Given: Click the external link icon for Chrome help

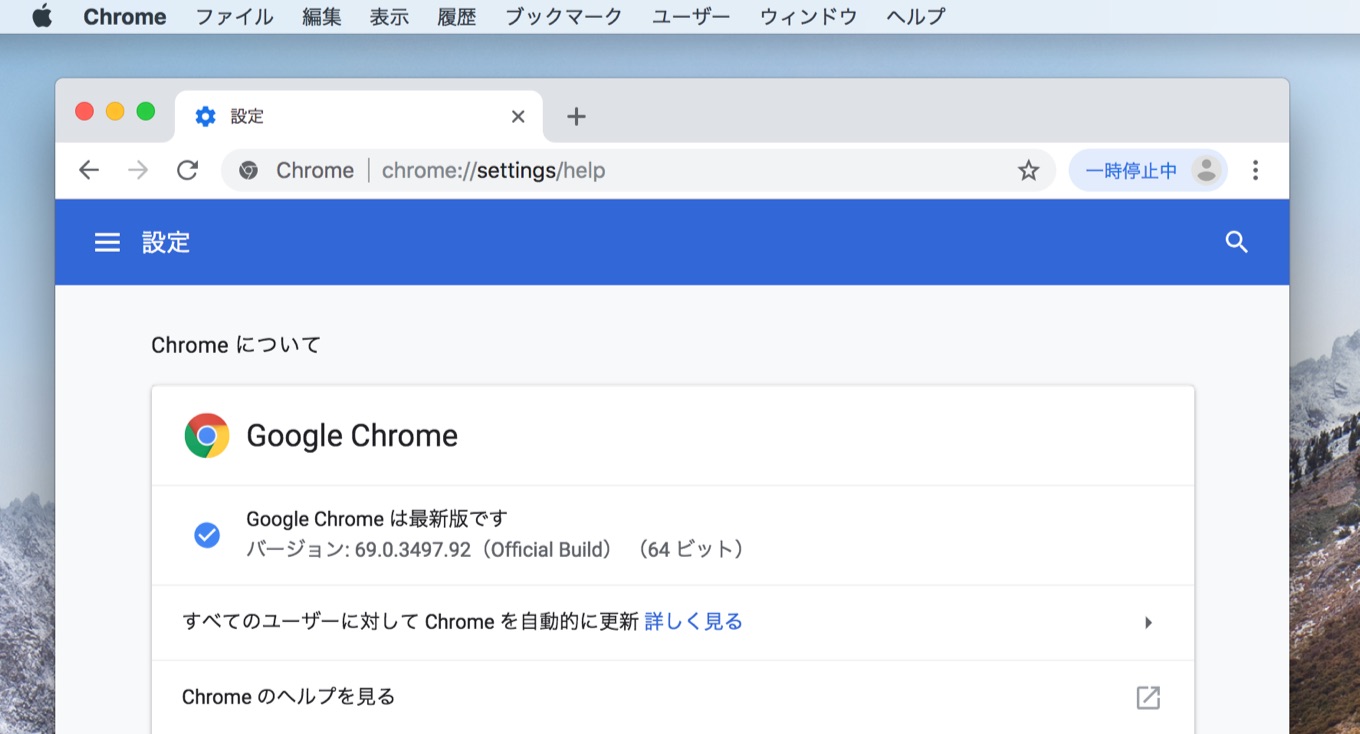Looking at the screenshot, I should [x=1148, y=697].
